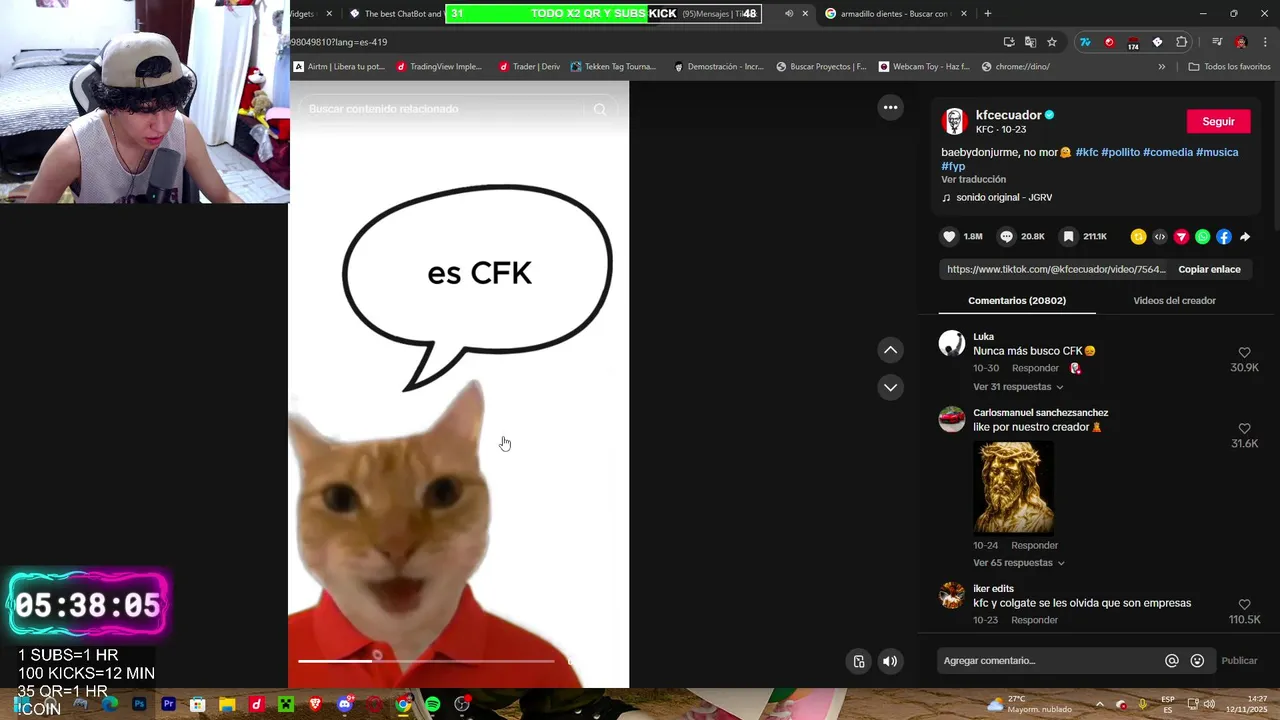This screenshot has height=720, width=1280.
Task: Open the sonido original - JGRV sound
Action: (x=1004, y=198)
